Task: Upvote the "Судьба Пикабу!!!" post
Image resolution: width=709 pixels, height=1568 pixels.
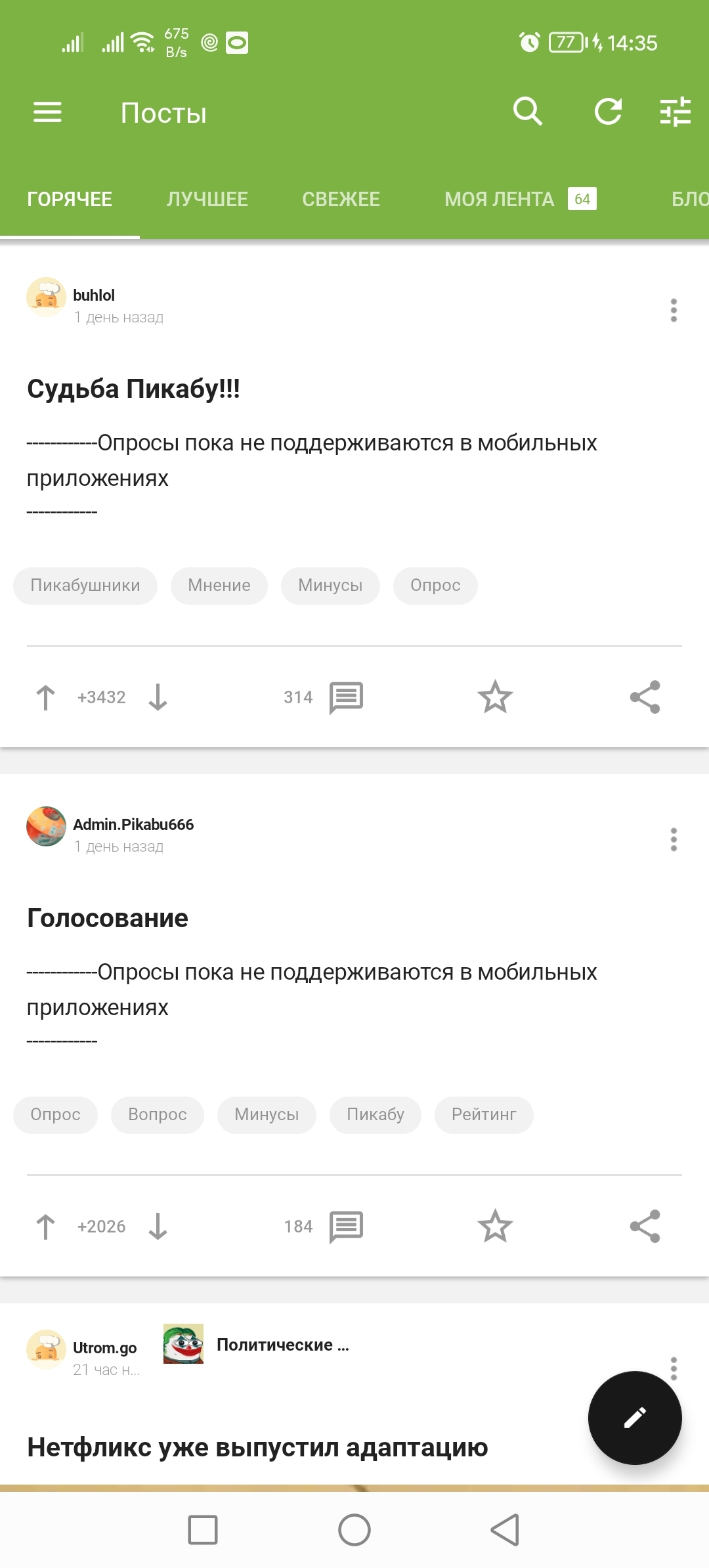Action: 46,697
